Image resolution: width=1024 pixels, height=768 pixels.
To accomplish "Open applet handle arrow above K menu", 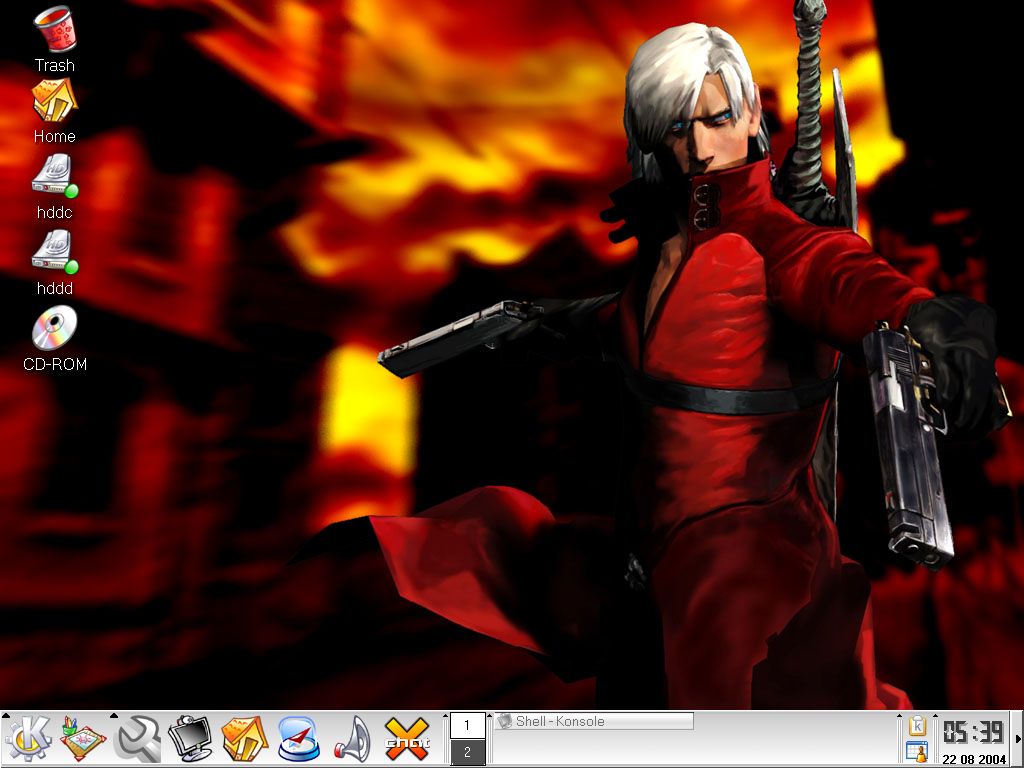I will tap(5, 716).
